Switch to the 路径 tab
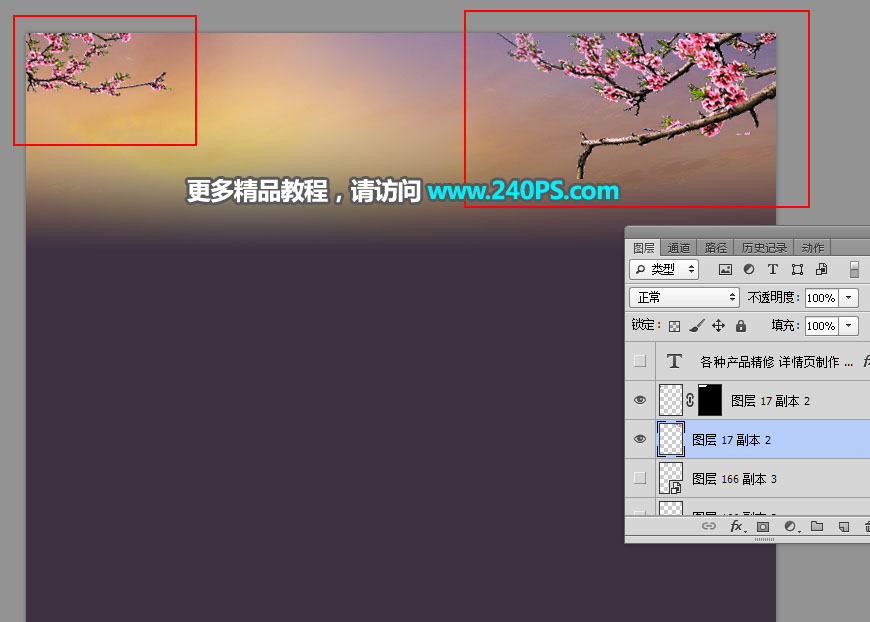Viewport: 870px width, 622px height. [x=715, y=248]
